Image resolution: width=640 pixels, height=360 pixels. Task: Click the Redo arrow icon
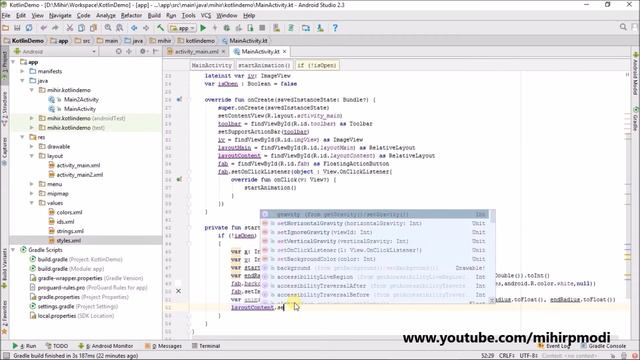[55, 28]
